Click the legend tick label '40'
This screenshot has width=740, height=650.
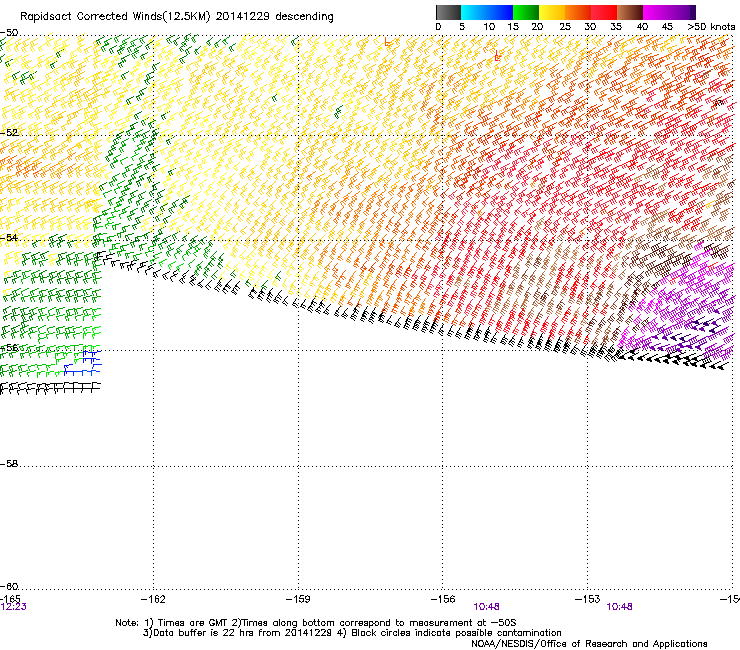point(642,27)
